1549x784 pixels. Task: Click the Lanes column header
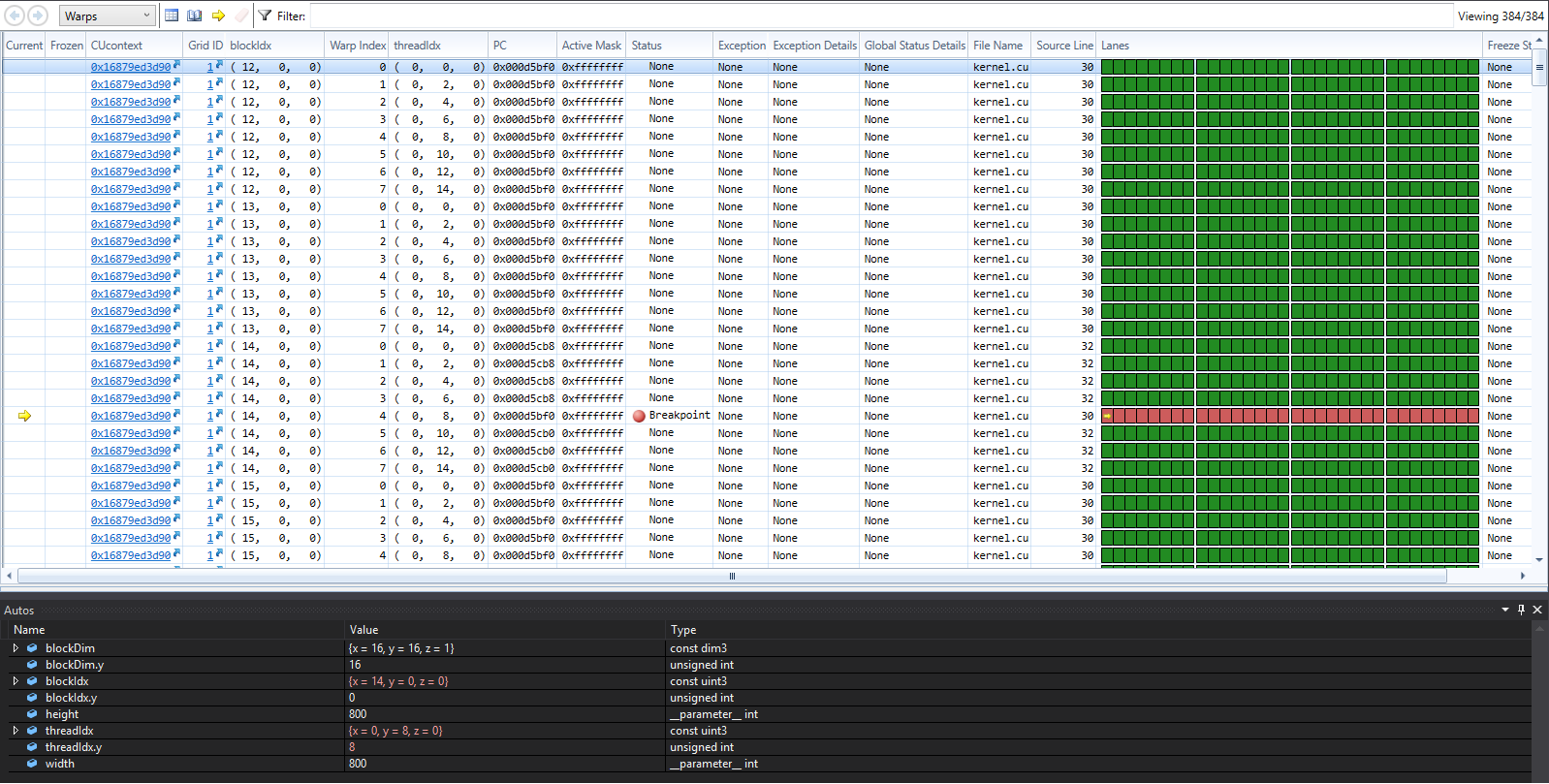coord(1289,46)
